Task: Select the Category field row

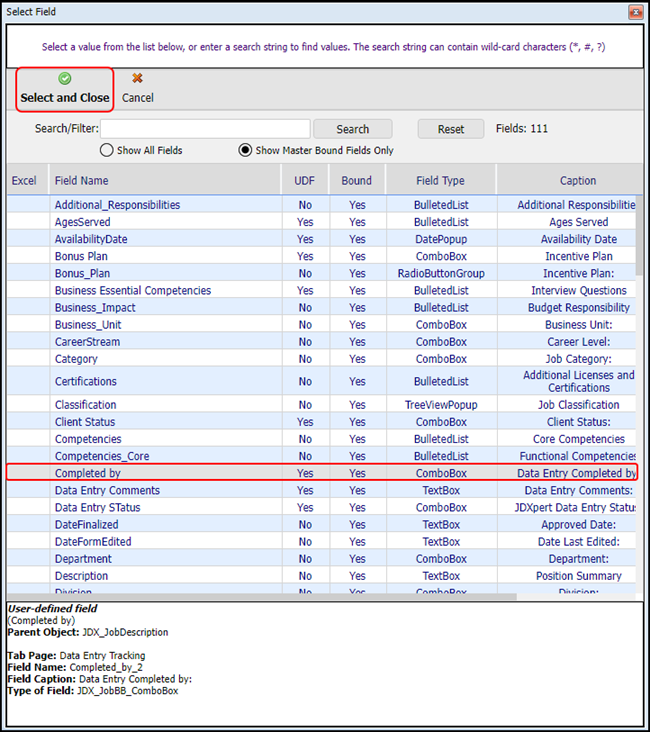Action: (x=321, y=359)
